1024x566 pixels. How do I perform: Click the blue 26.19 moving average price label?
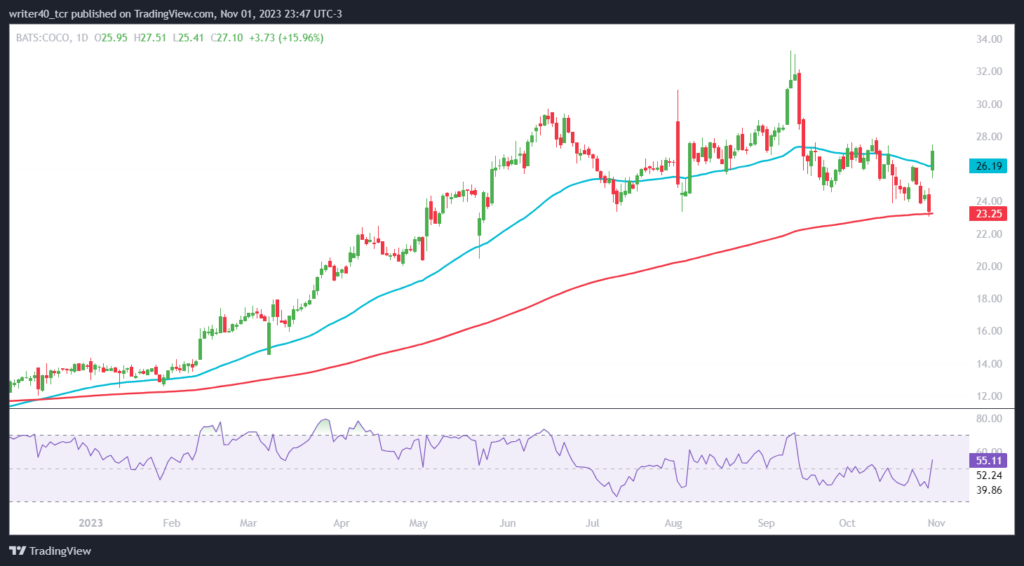pyautogui.click(x=988, y=166)
